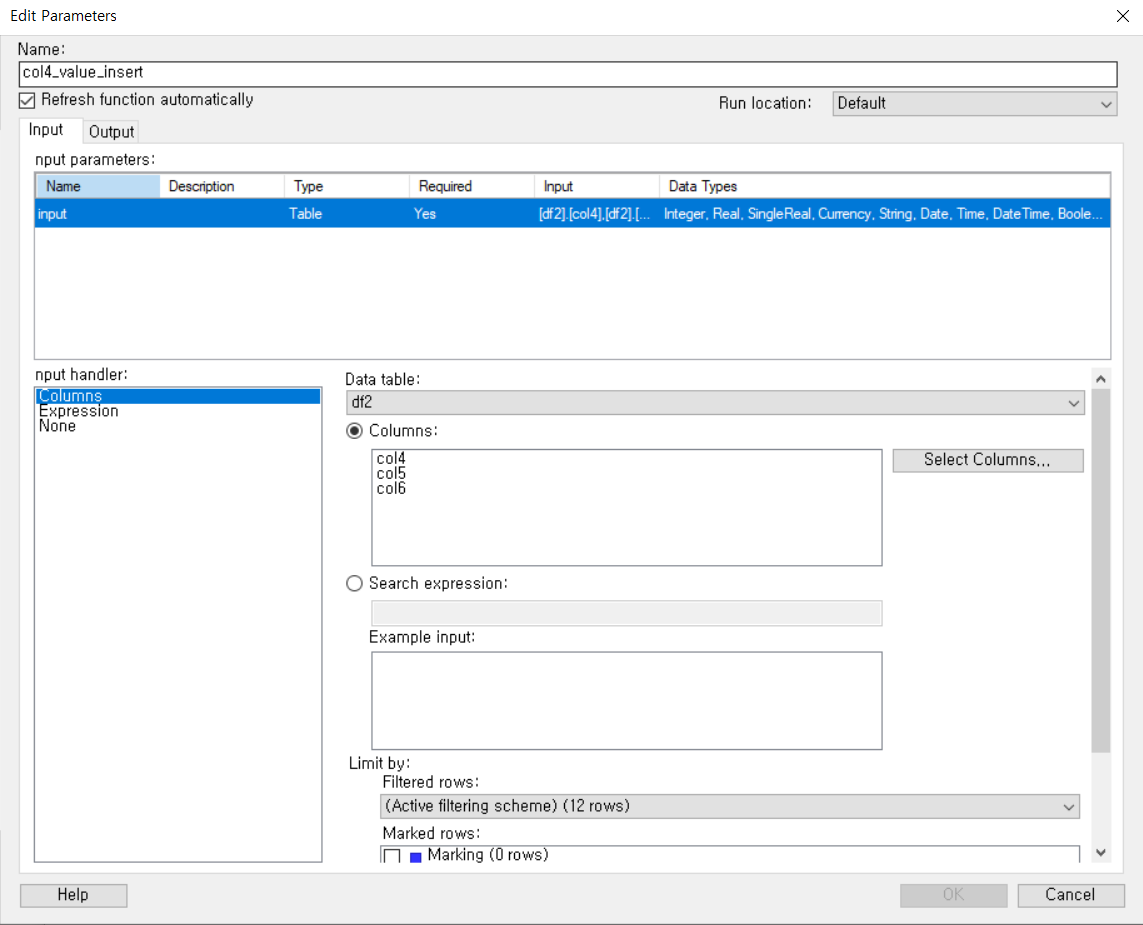
Task: Open the Data table df2 dropdown
Action: [715, 402]
